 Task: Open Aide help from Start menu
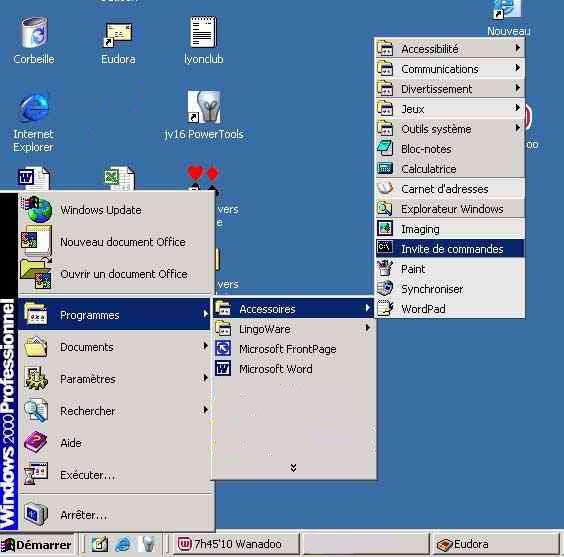[x=114, y=443]
